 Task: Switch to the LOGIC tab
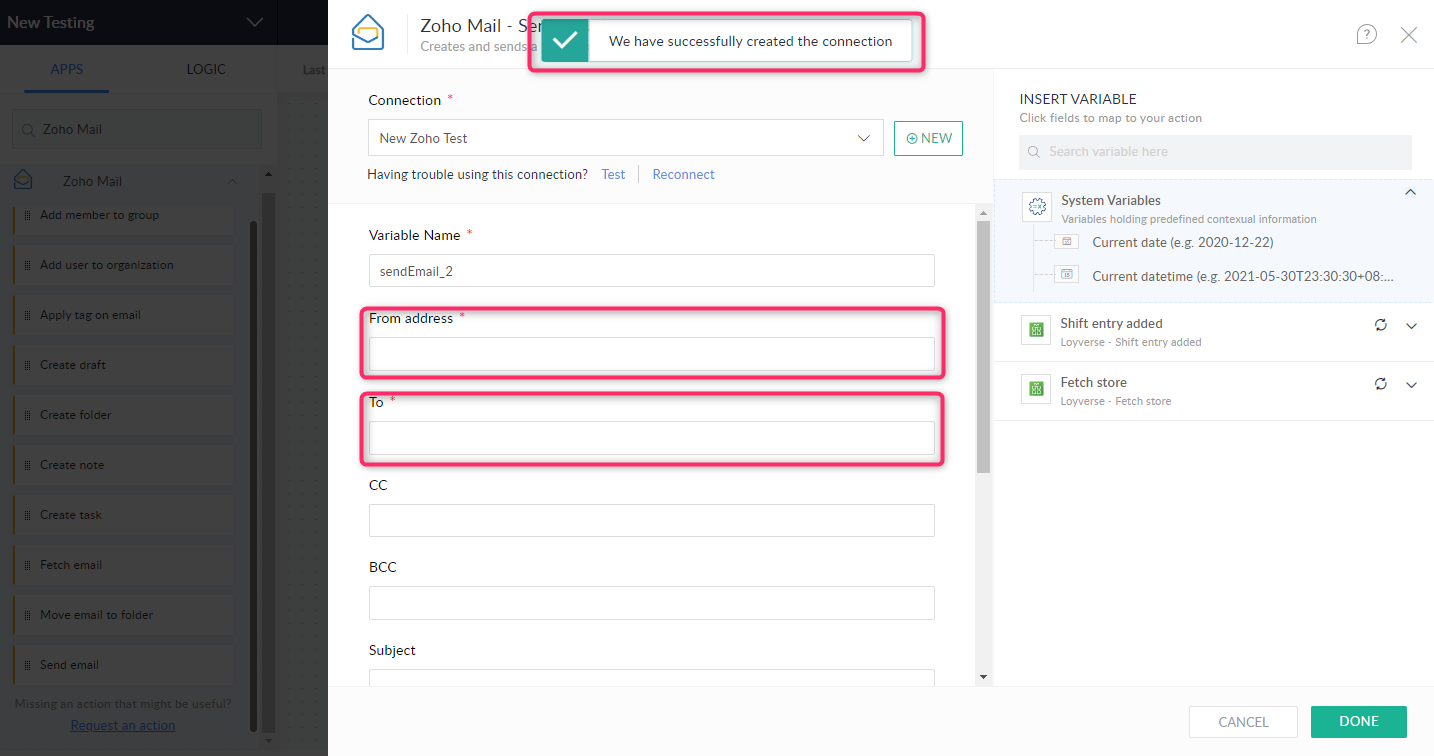(206, 69)
